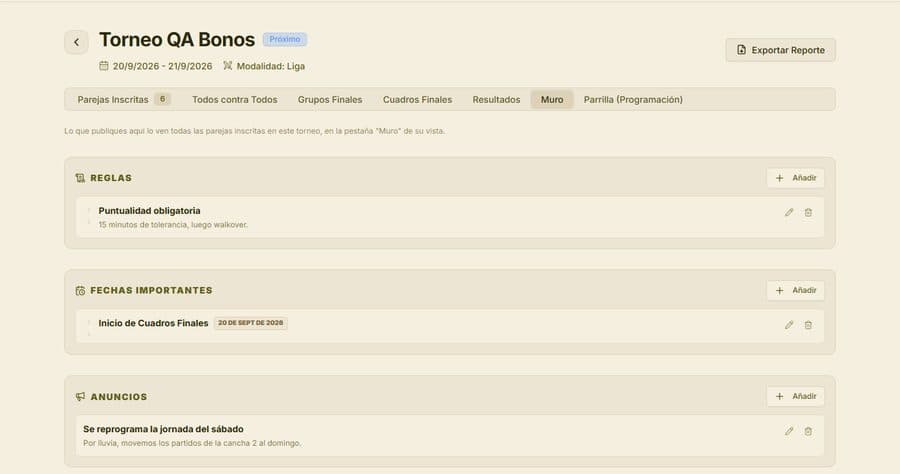The width and height of the screenshot is (900, 474).
Task: Click the Exportar Reporte button
Action: click(x=780, y=50)
